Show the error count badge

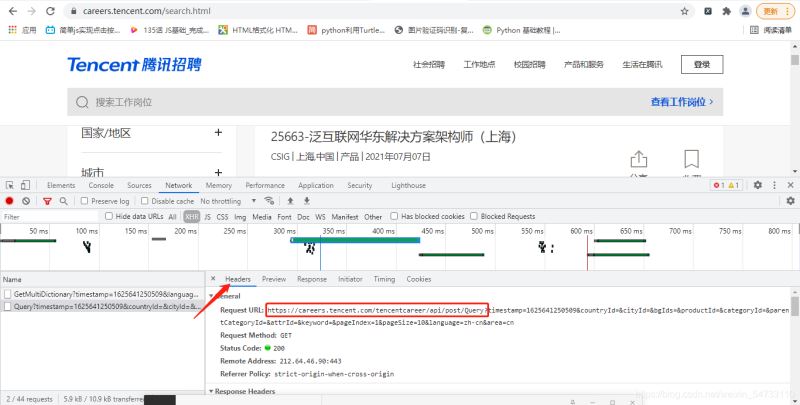(719, 185)
